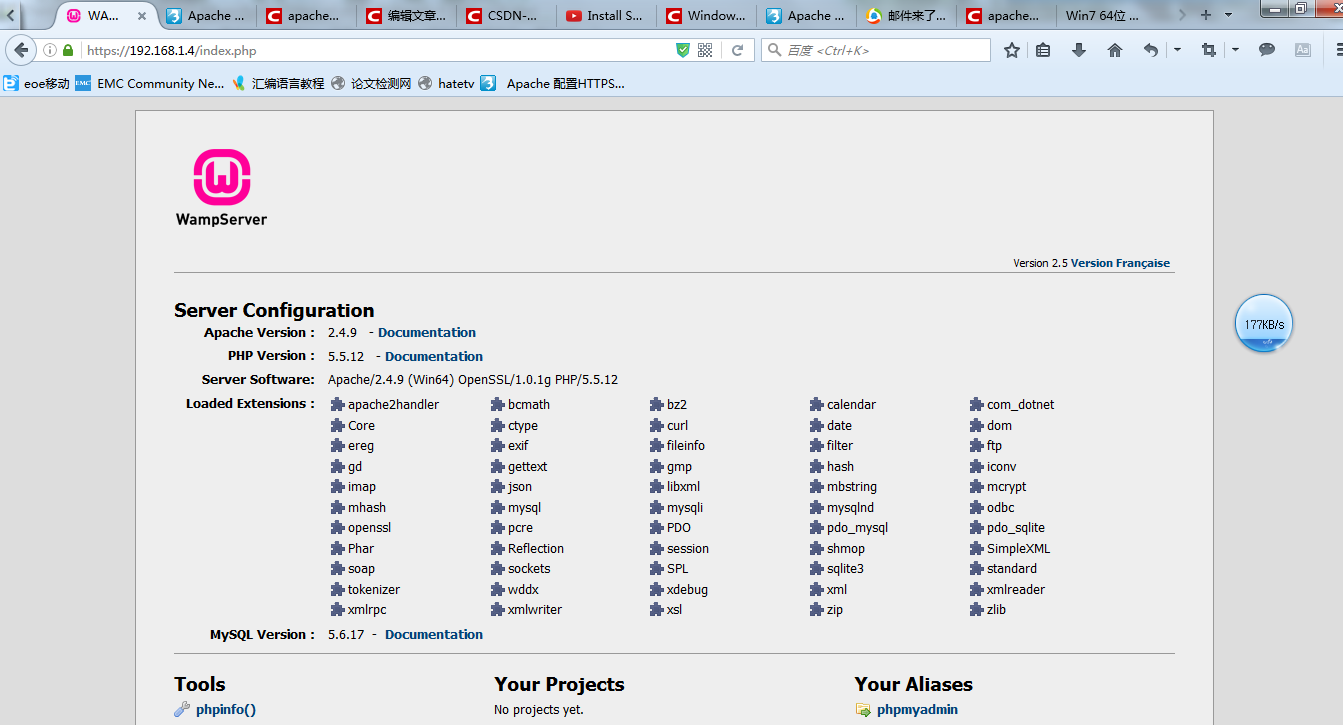Open the QR code icon in address bar
The height and width of the screenshot is (725, 1343).
[x=705, y=50]
